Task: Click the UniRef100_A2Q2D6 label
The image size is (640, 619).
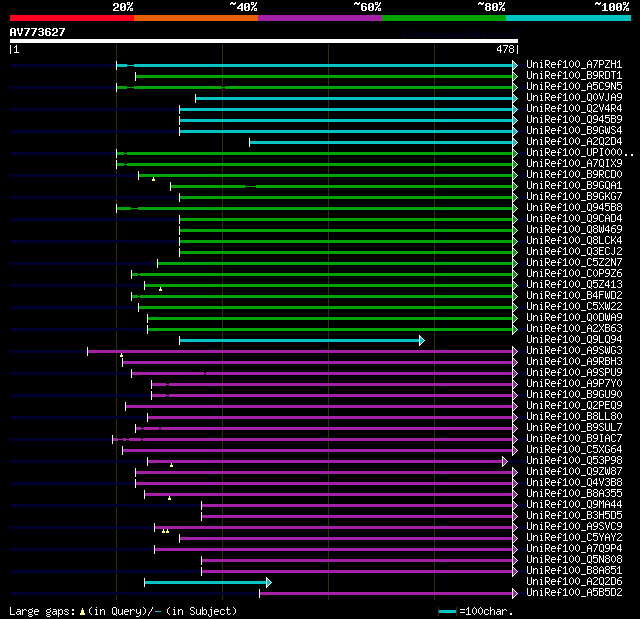Action: pos(574,582)
